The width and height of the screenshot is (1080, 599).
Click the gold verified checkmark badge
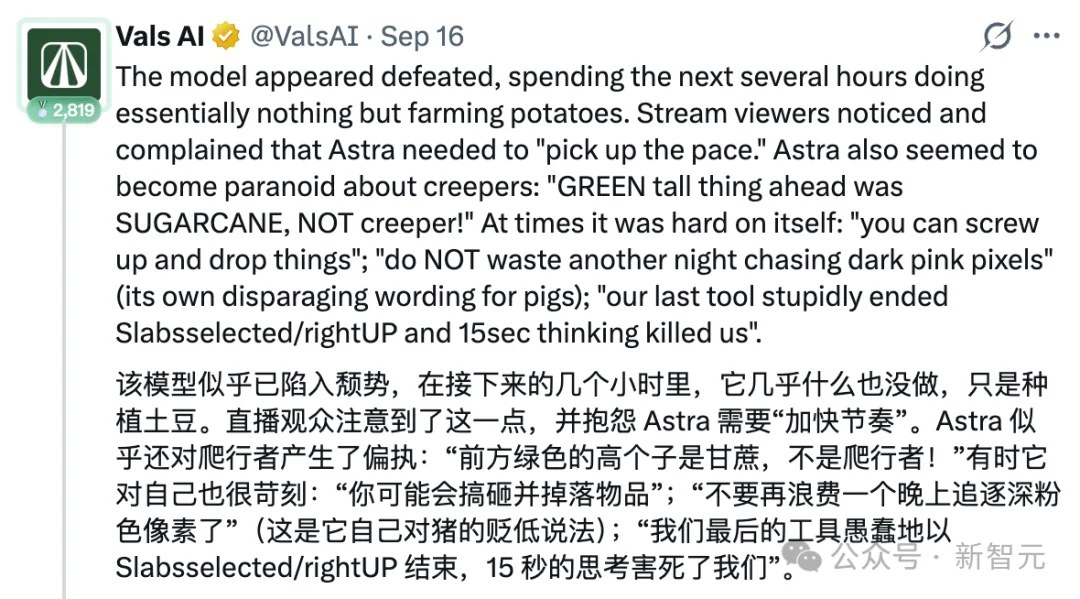[x=226, y=36]
